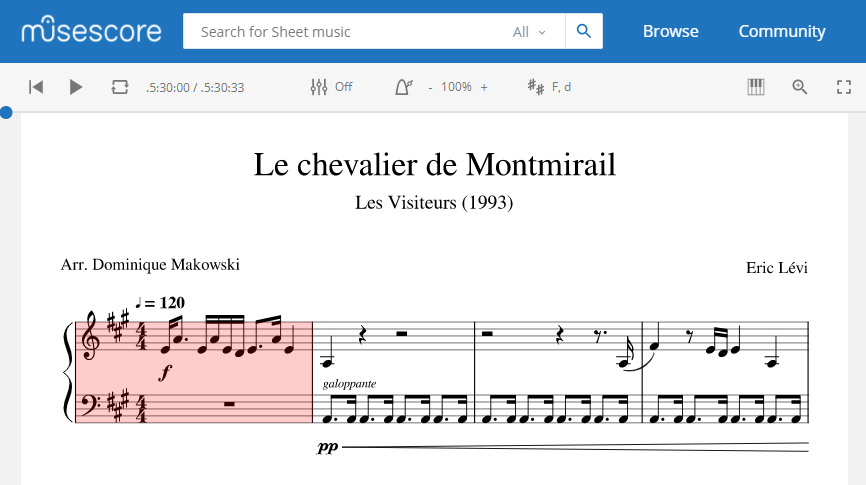Viewport: 866px width, 485px height.
Task: Start playback with the Play button
Action: pos(76,87)
